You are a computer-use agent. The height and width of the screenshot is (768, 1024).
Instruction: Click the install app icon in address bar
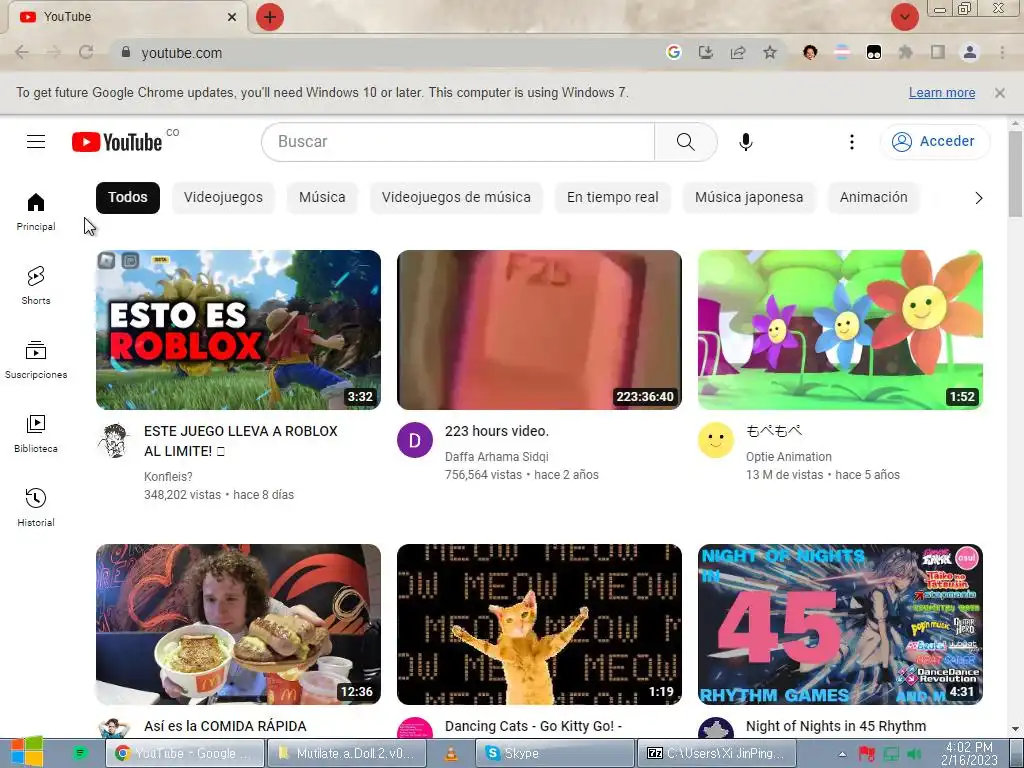[705, 52]
